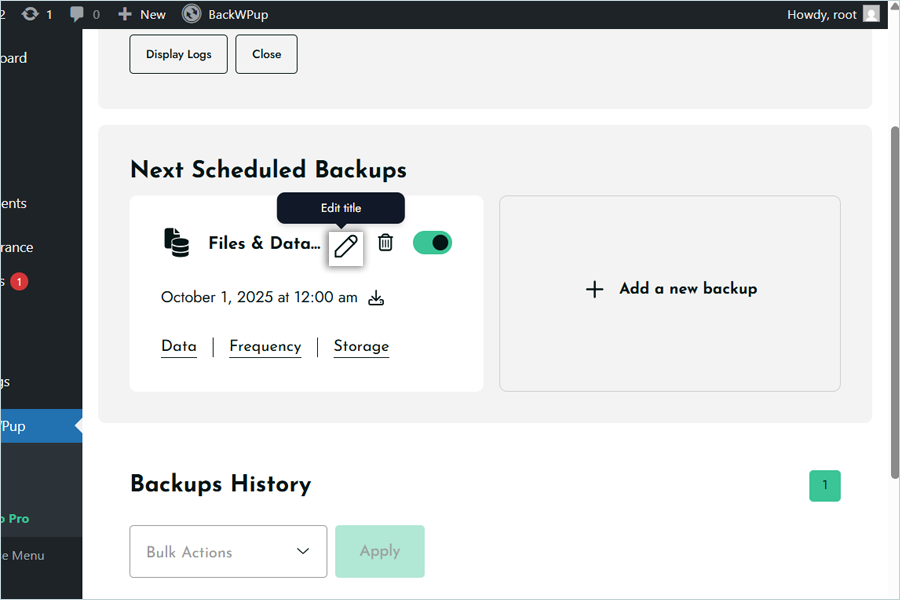Open the comments bubble icon in the admin bar
The image size is (900, 600).
tap(77, 14)
